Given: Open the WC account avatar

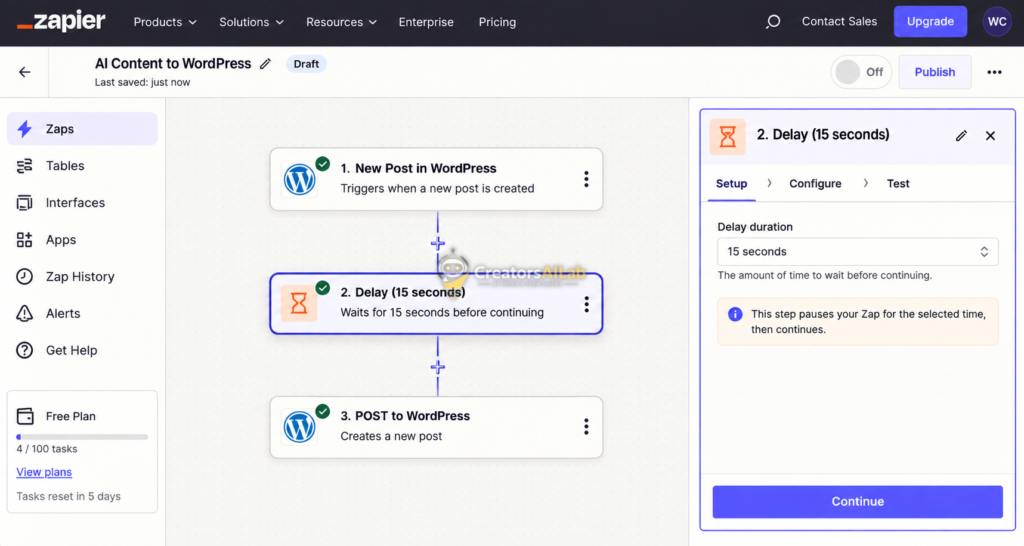Looking at the screenshot, I should (997, 22).
